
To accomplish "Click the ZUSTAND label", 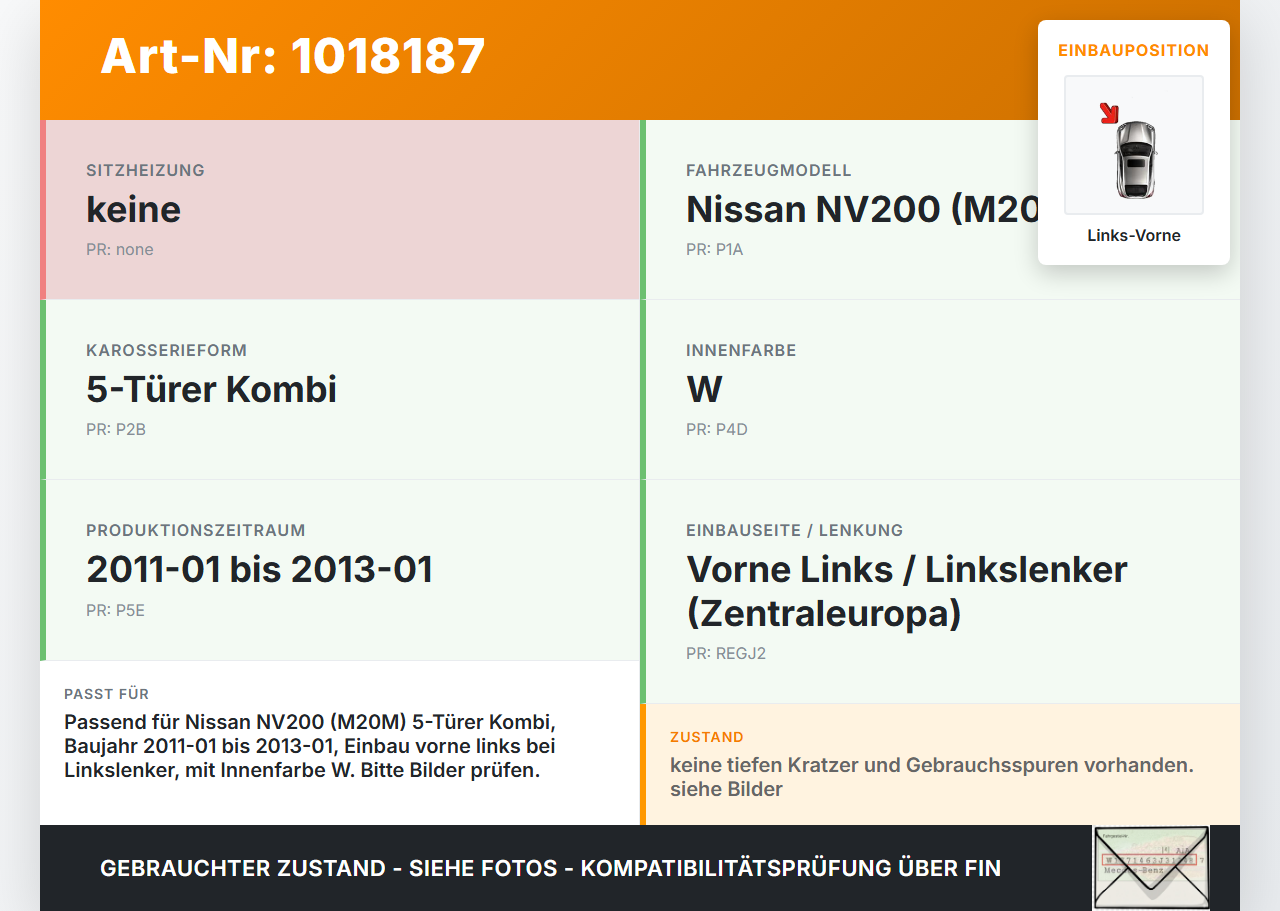I will 707,737.
